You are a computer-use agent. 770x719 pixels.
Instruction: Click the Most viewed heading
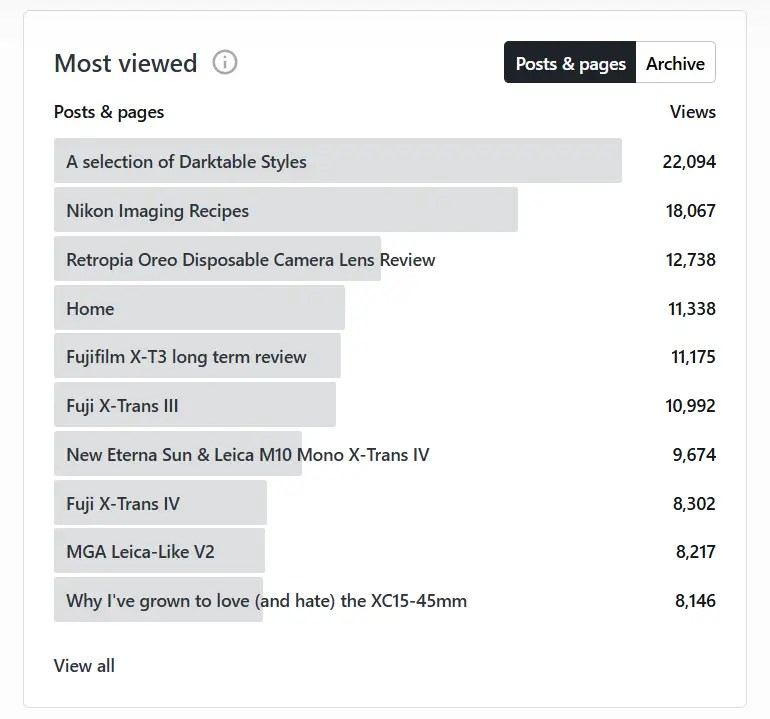tap(125, 63)
